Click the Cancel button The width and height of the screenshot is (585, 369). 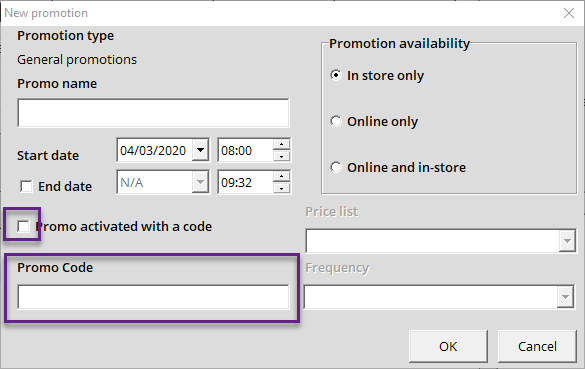coord(537,346)
